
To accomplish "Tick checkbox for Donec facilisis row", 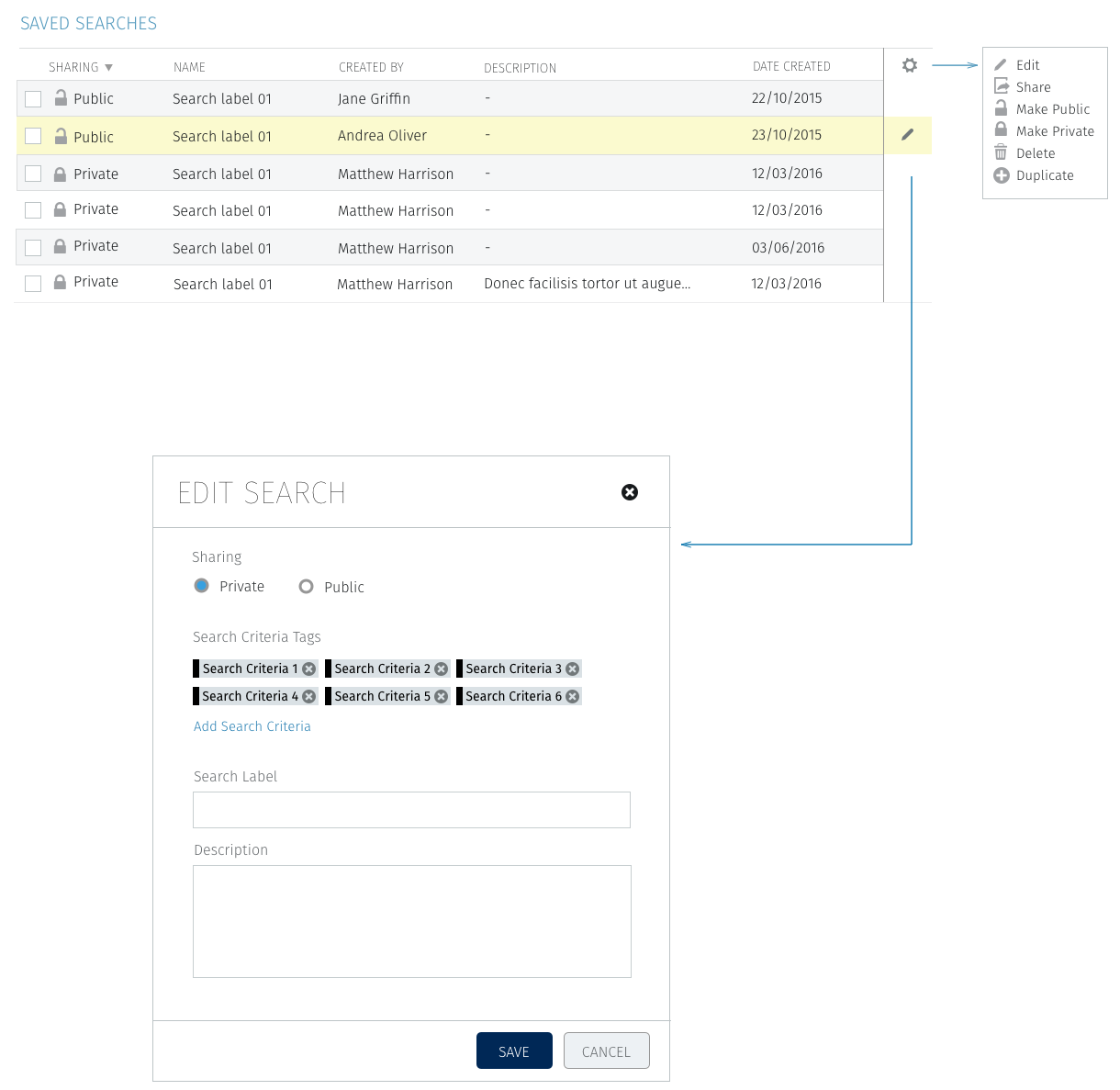I will click(x=33, y=284).
